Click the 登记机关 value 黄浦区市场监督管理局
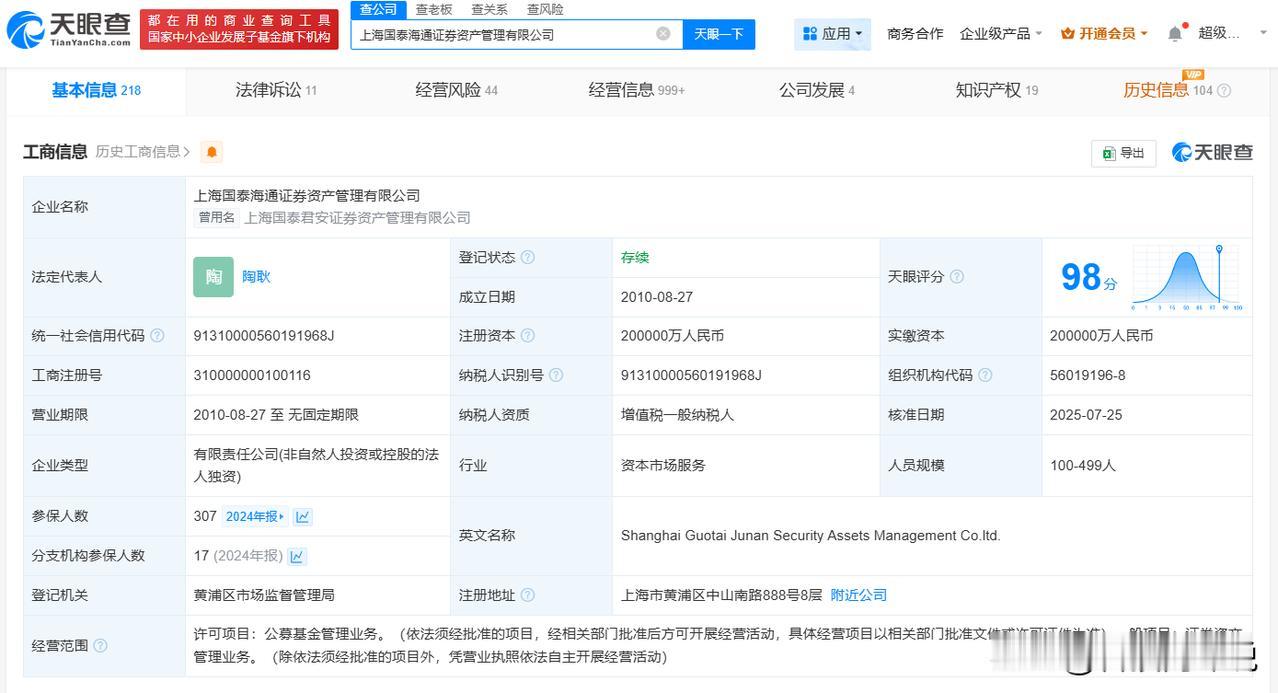 coord(264,595)
